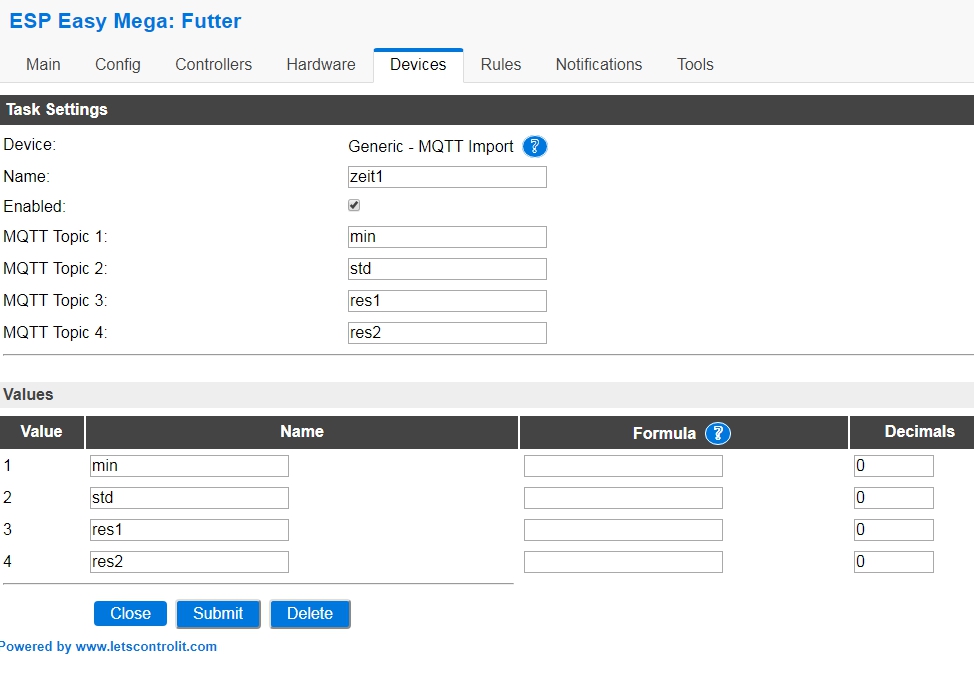Screen dimensions: 974x690
Task: Open the Tools tab
Action: [x=695, y=65]
